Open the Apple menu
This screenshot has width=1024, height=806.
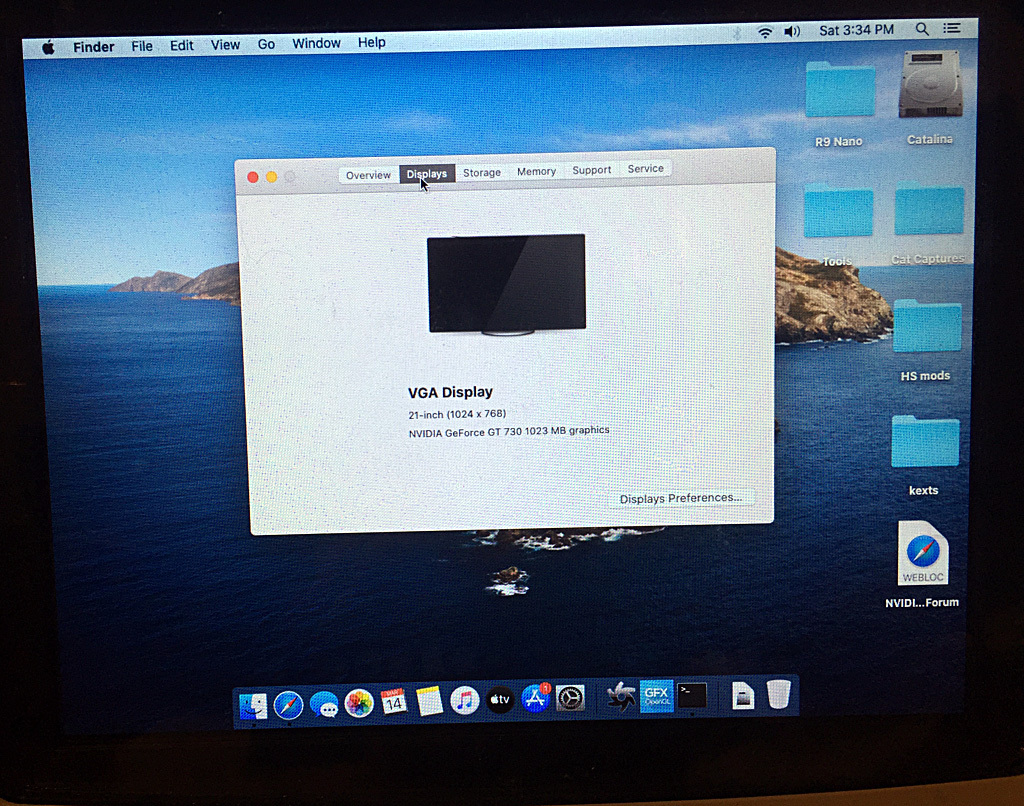pyautogui.click(x=48, y=48)
